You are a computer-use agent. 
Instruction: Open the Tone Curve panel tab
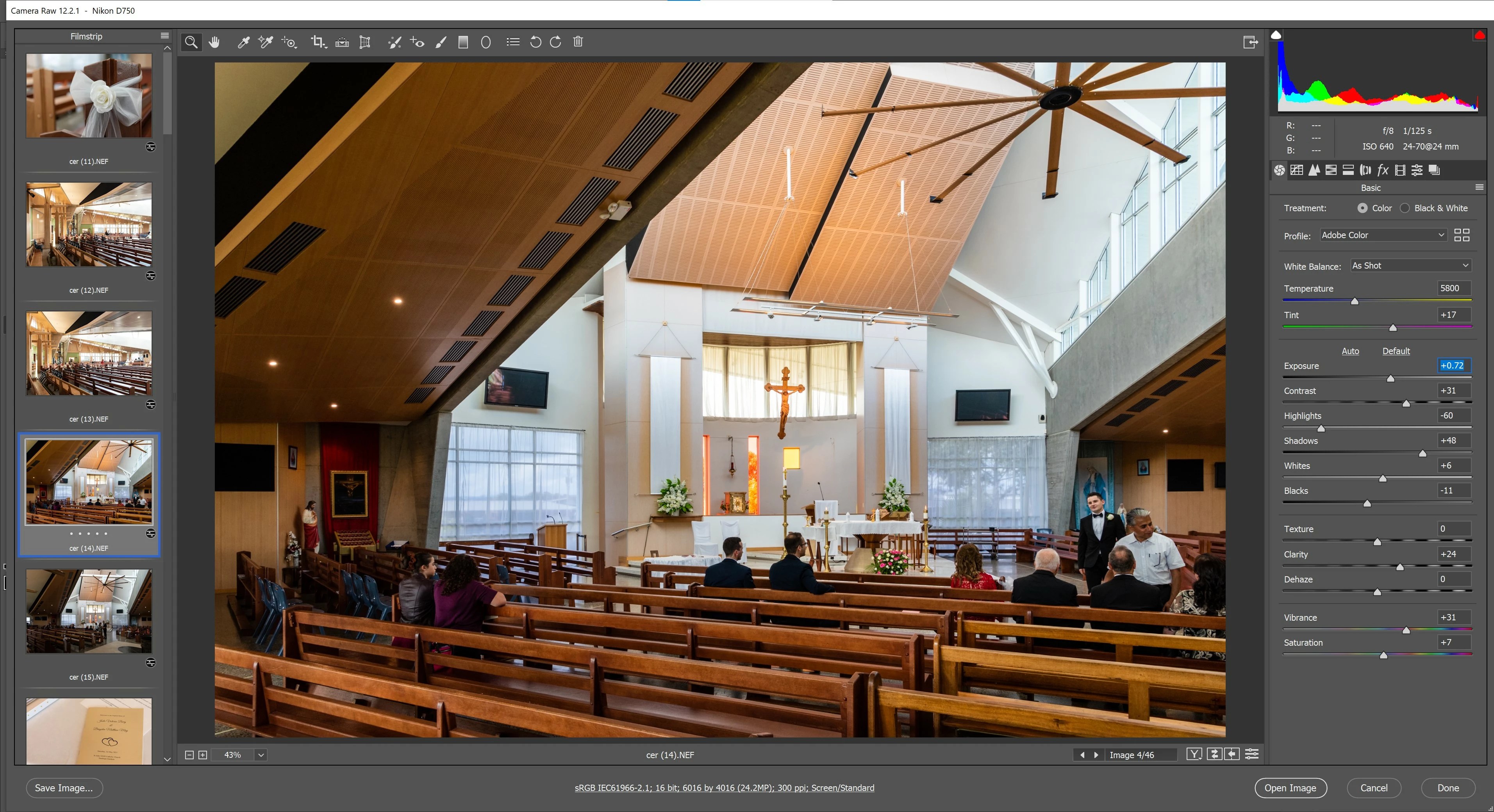tap(1297, 170)
